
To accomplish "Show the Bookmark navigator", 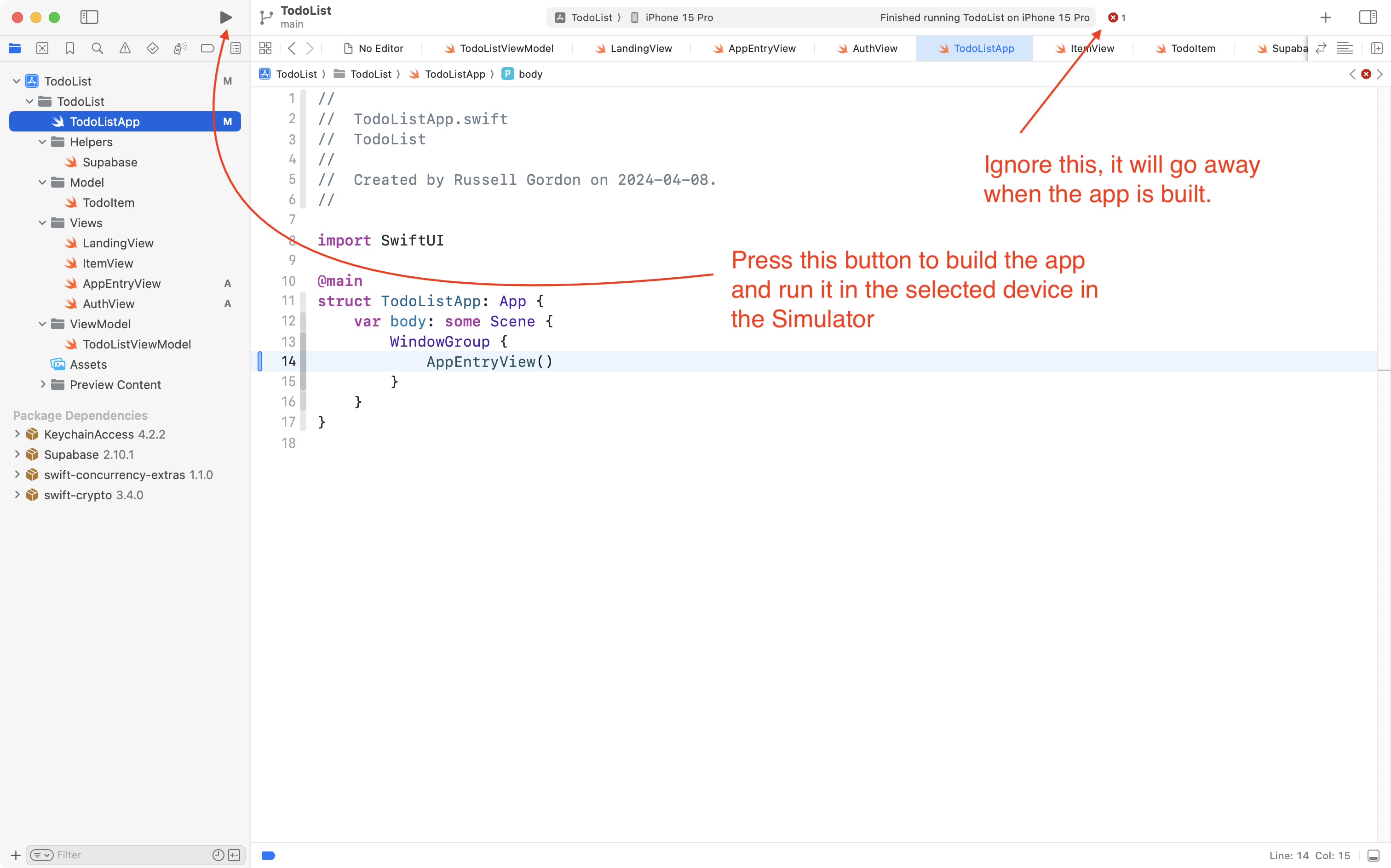I will click(69, 48).
